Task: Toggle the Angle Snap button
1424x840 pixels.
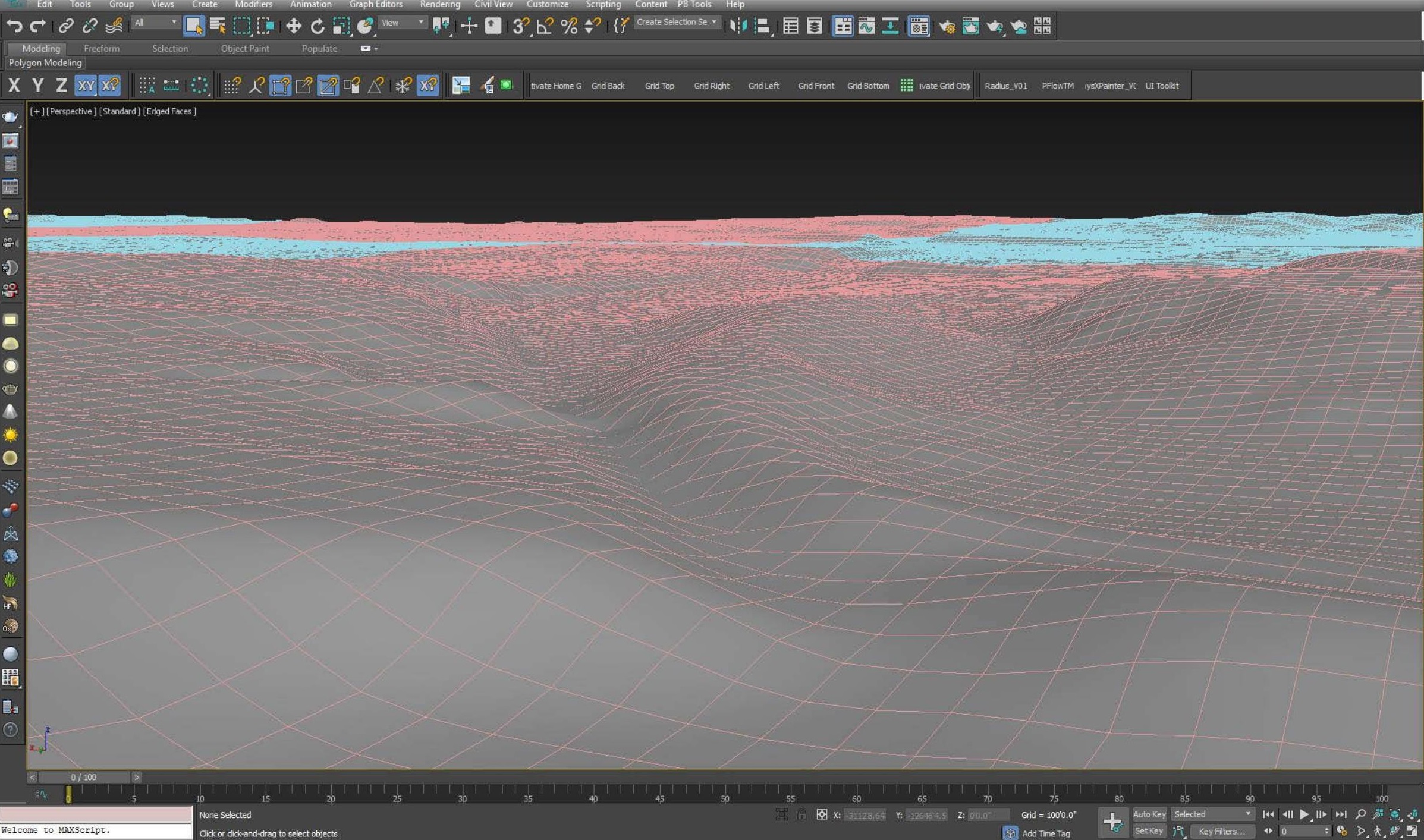Action: (x=545, y=26)
